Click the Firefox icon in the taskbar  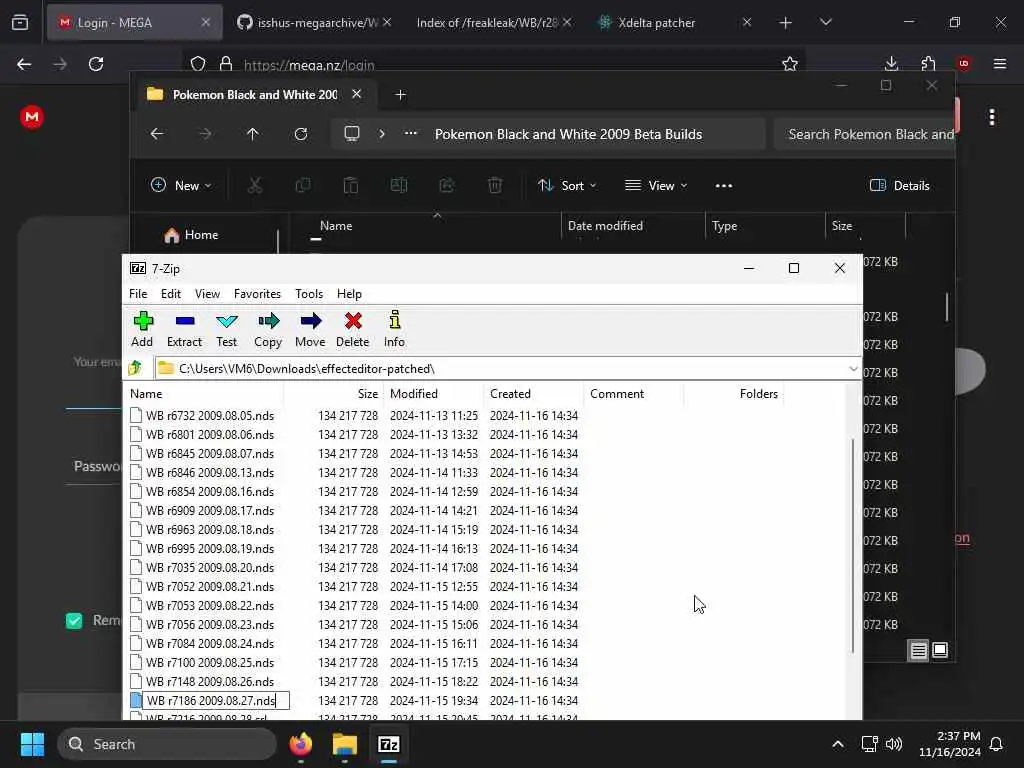300,744
